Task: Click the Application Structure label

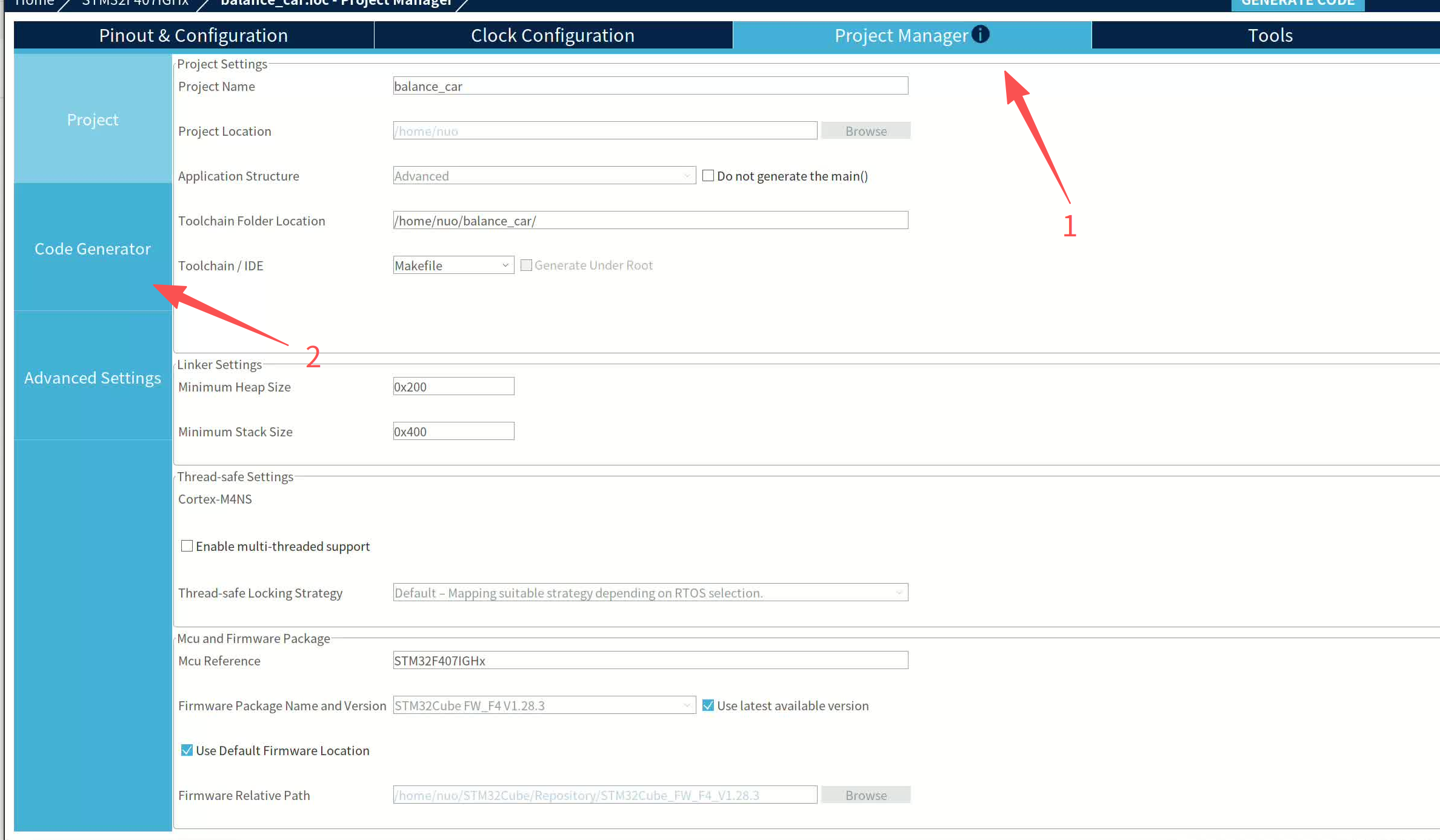Action: (x=238, y=176)
